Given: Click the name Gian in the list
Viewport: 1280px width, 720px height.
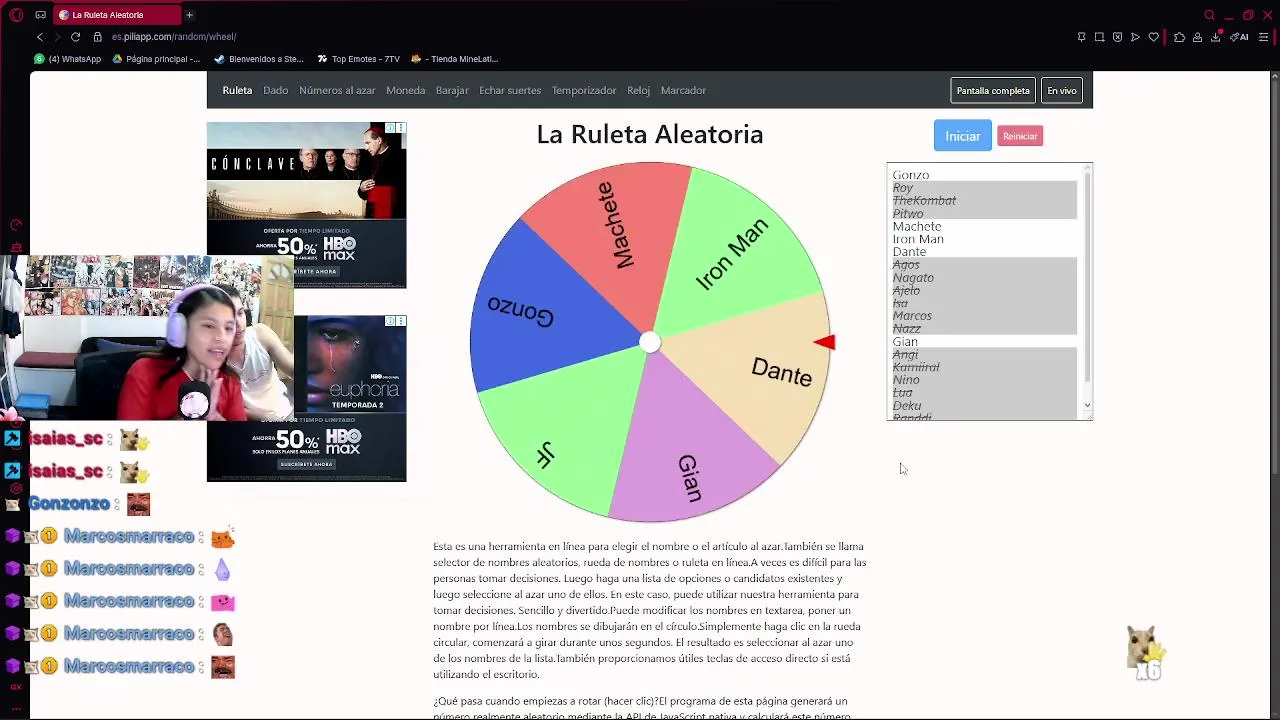Looking at the screenshot, I should (x=905, y=342).
